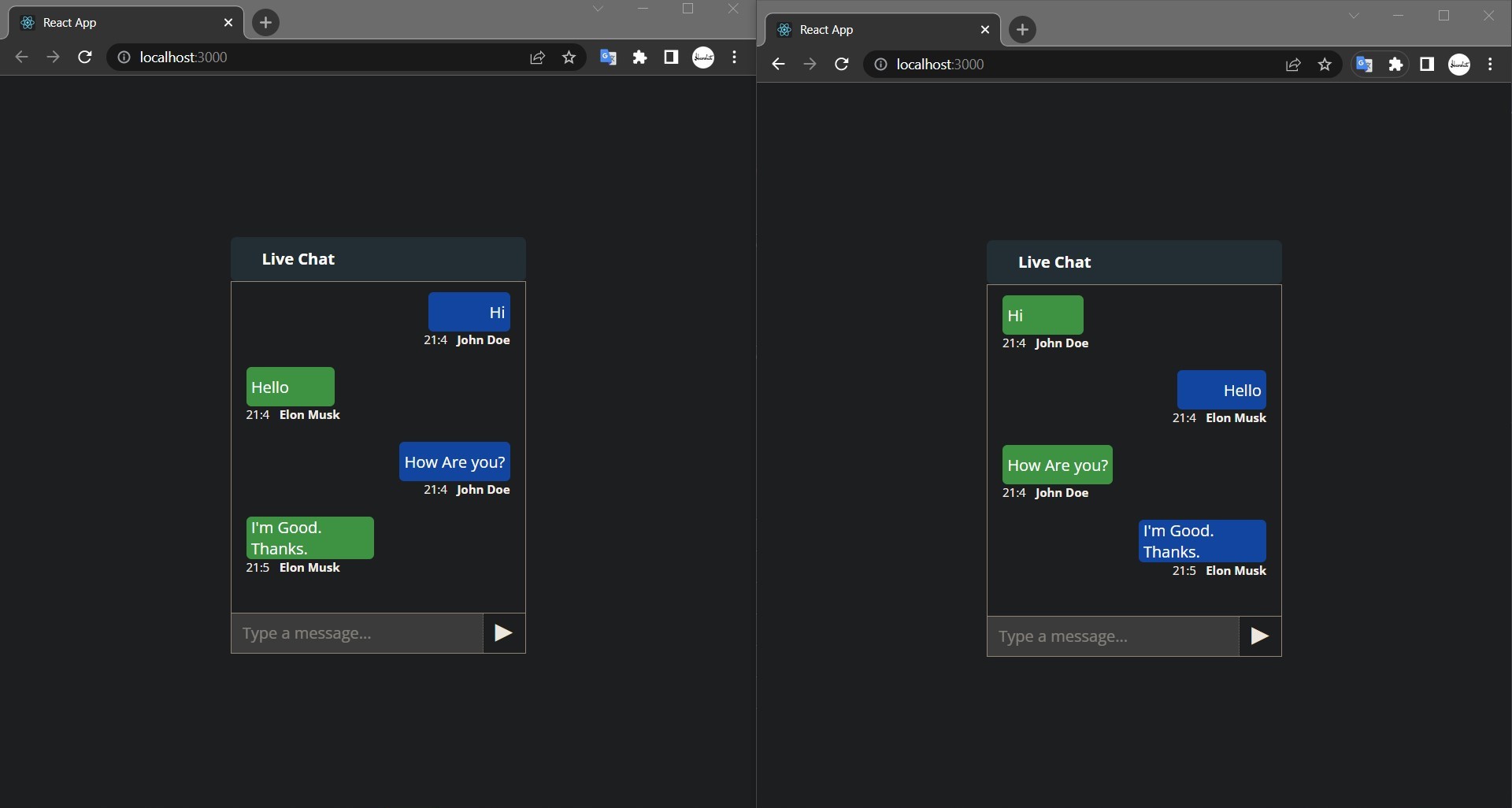Click the Type a message input field
The height and width of the screenshot is (808, 1512).
(x=354, y=632)
